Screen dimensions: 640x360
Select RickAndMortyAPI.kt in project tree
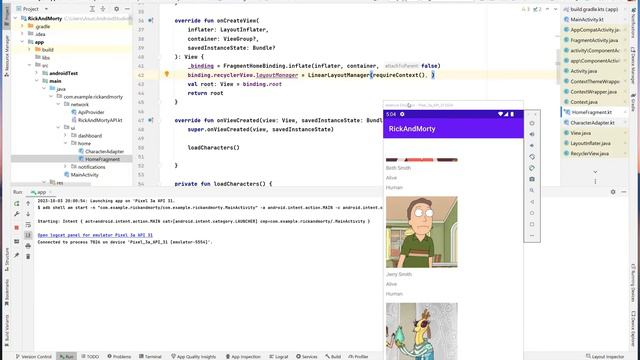97,120
